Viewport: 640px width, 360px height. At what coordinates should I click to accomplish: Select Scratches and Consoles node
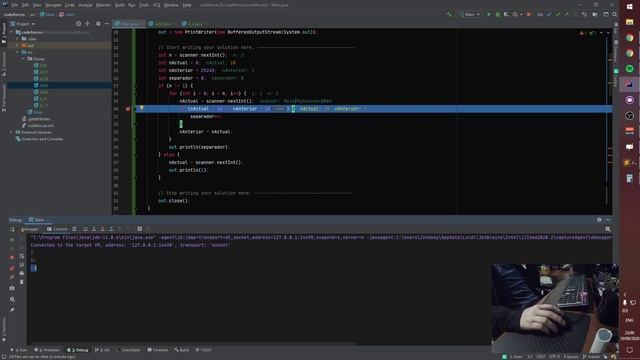(x=39, y=139)
